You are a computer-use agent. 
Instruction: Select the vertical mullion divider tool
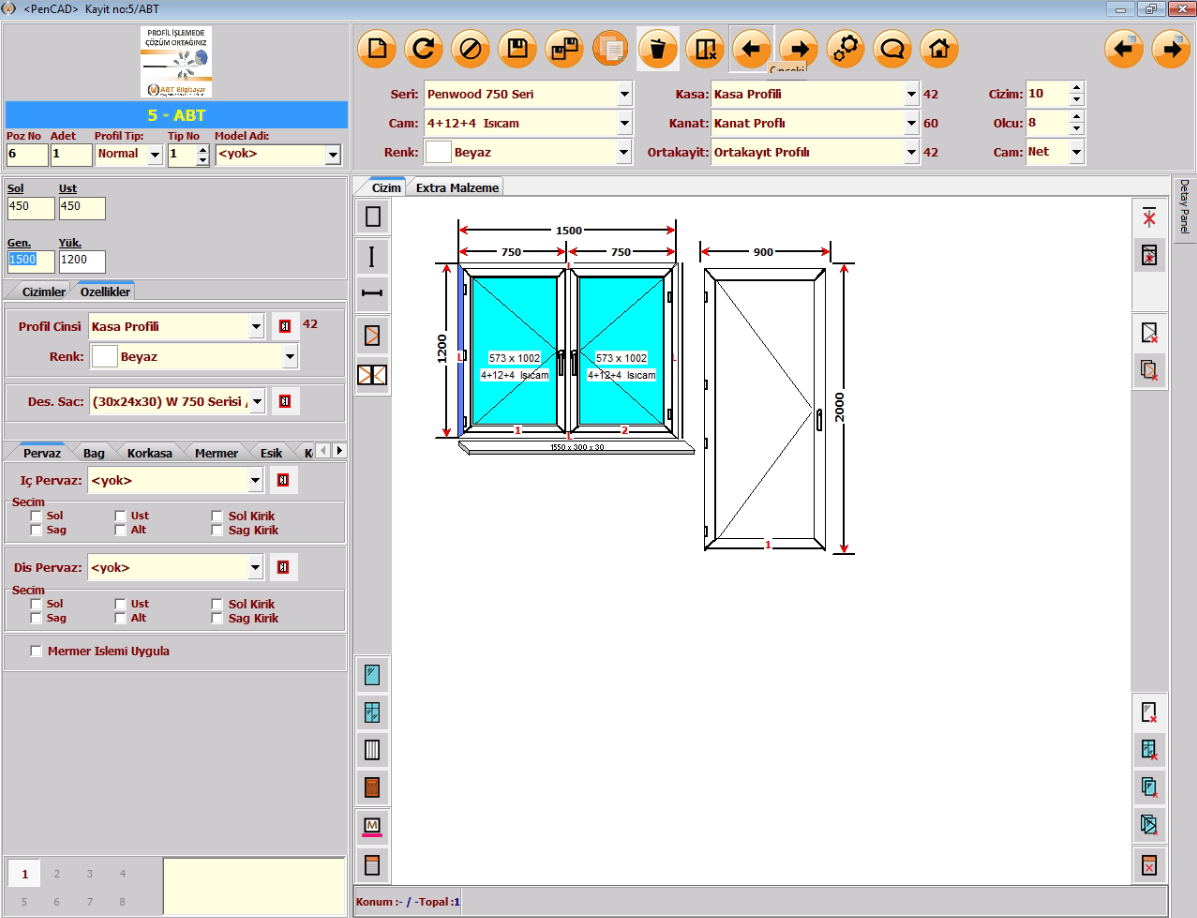373,257
